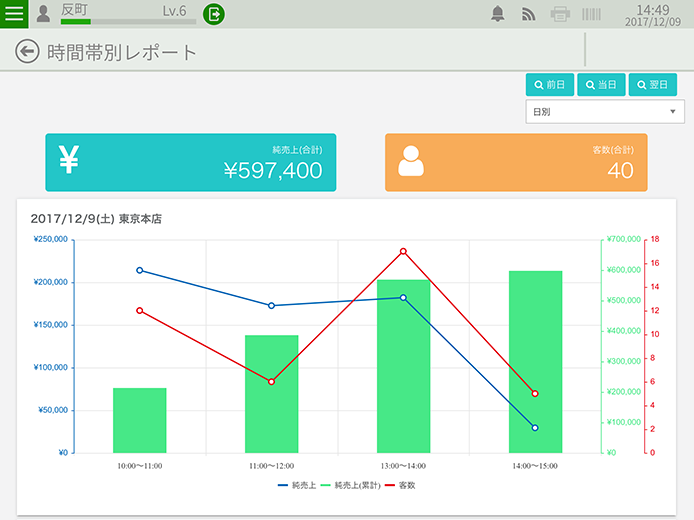Screen dimensions: 694x520
Task: Open the hamburger main menu
Action: (x=15, y=14)
